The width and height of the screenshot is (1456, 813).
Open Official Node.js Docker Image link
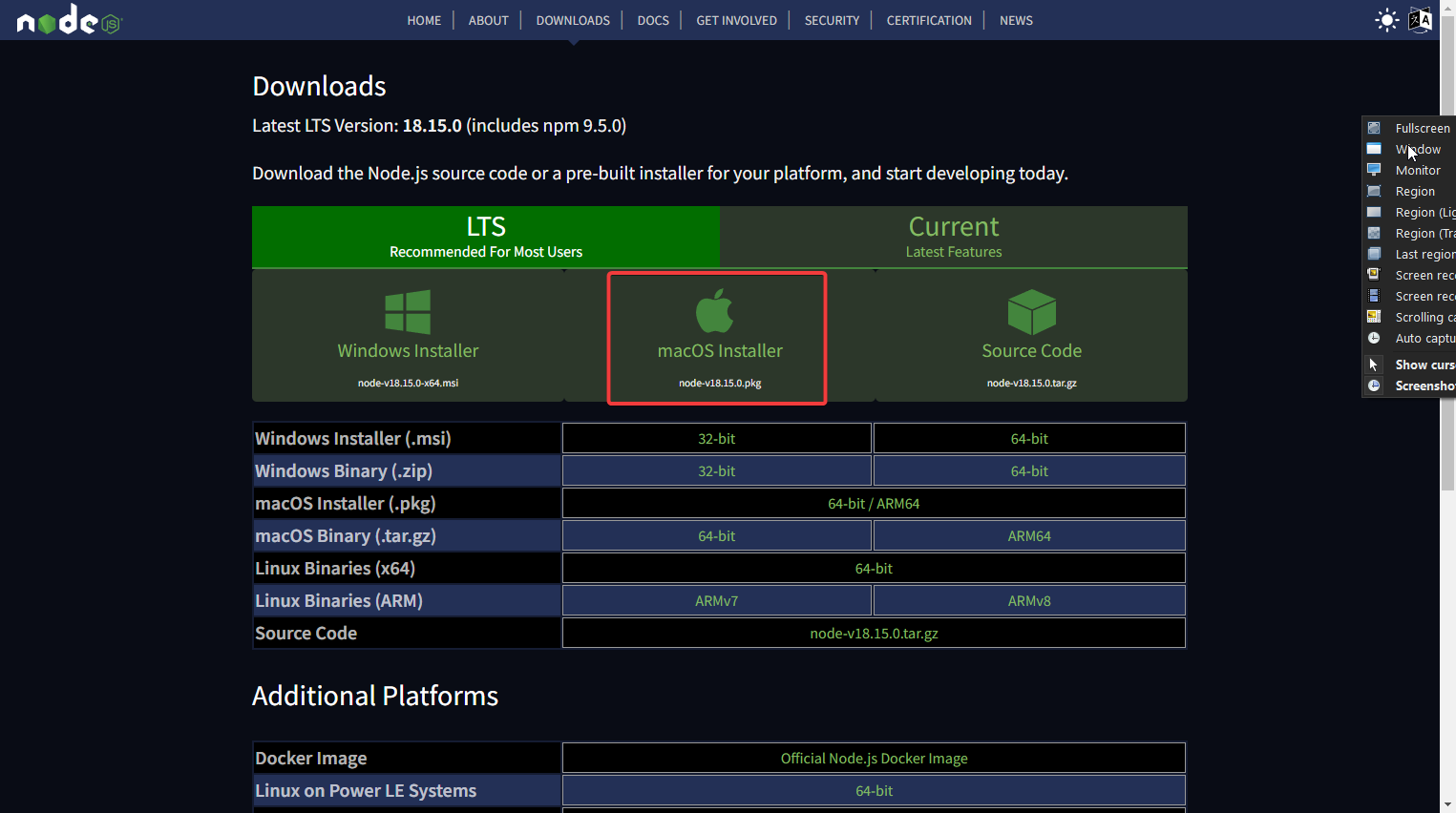tap(874, 758)
